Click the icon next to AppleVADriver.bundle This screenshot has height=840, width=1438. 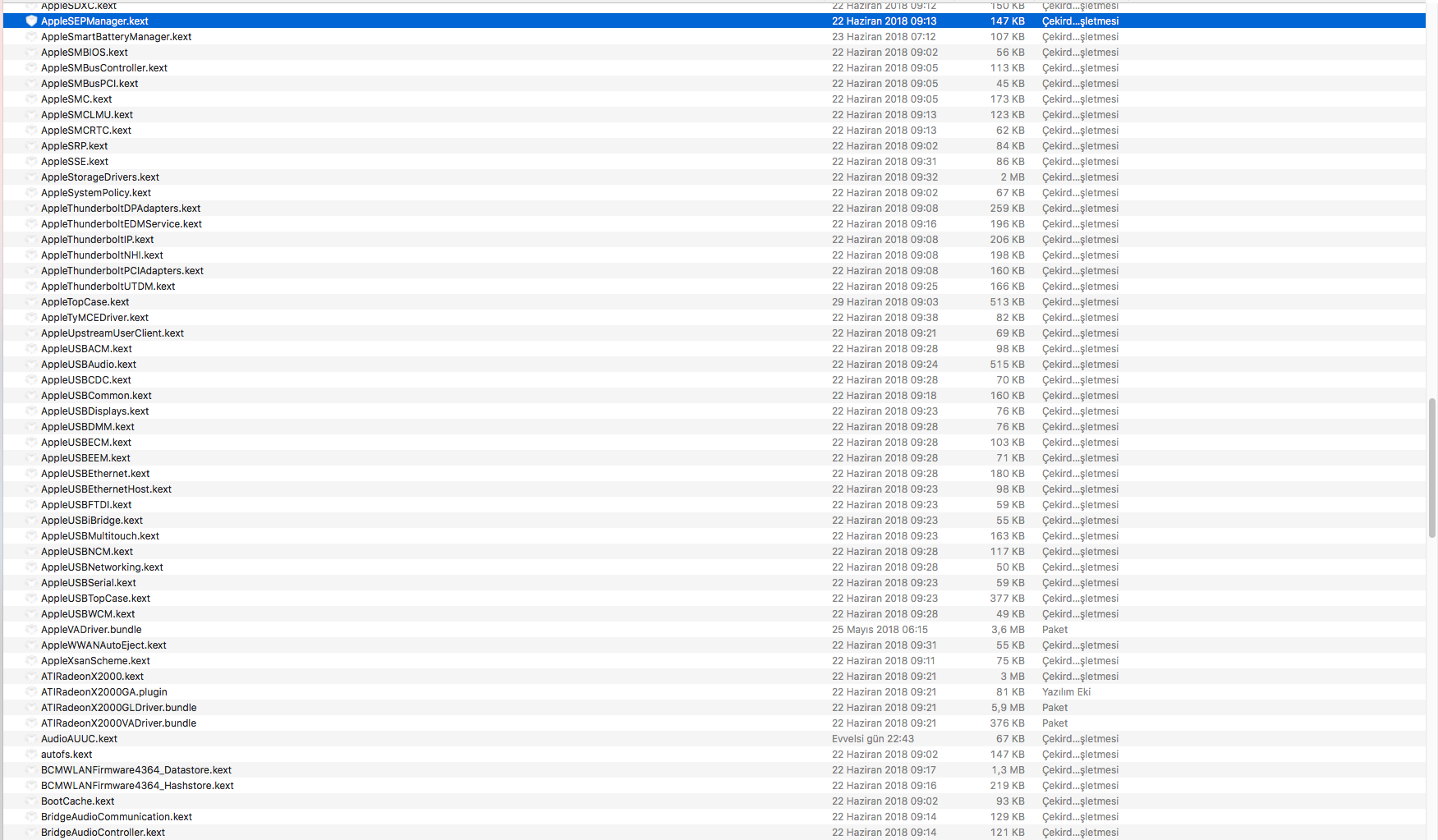(31, 630)
